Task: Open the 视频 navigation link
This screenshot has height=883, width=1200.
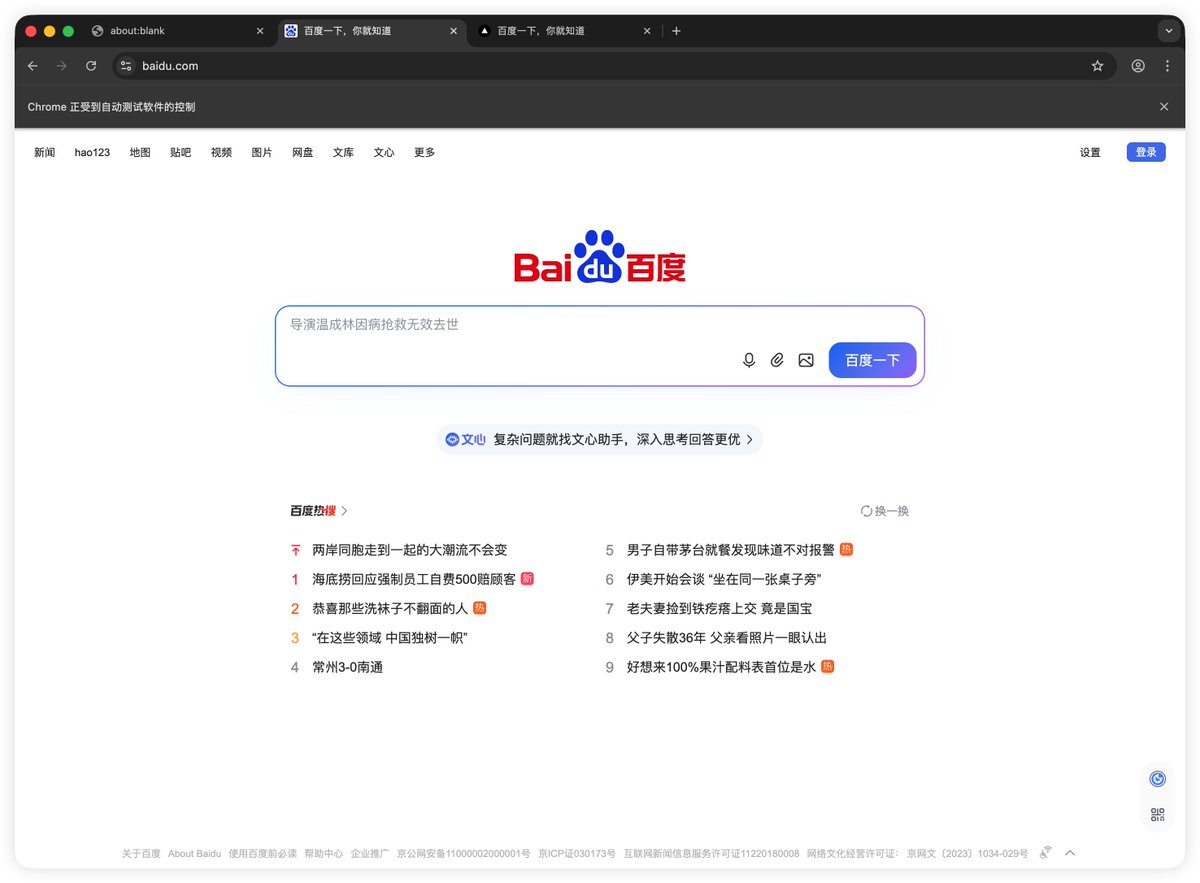Action: click(221, 153)
